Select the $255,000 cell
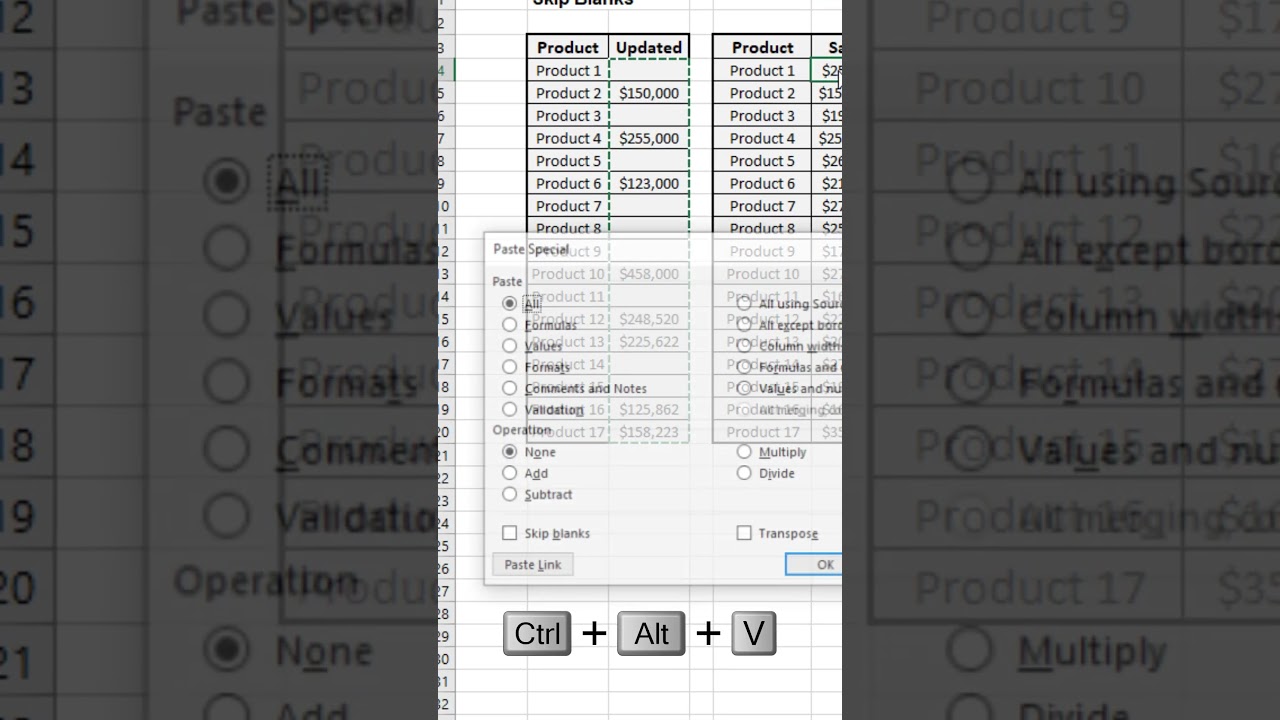1280x720 pixels. pos(649,138)
